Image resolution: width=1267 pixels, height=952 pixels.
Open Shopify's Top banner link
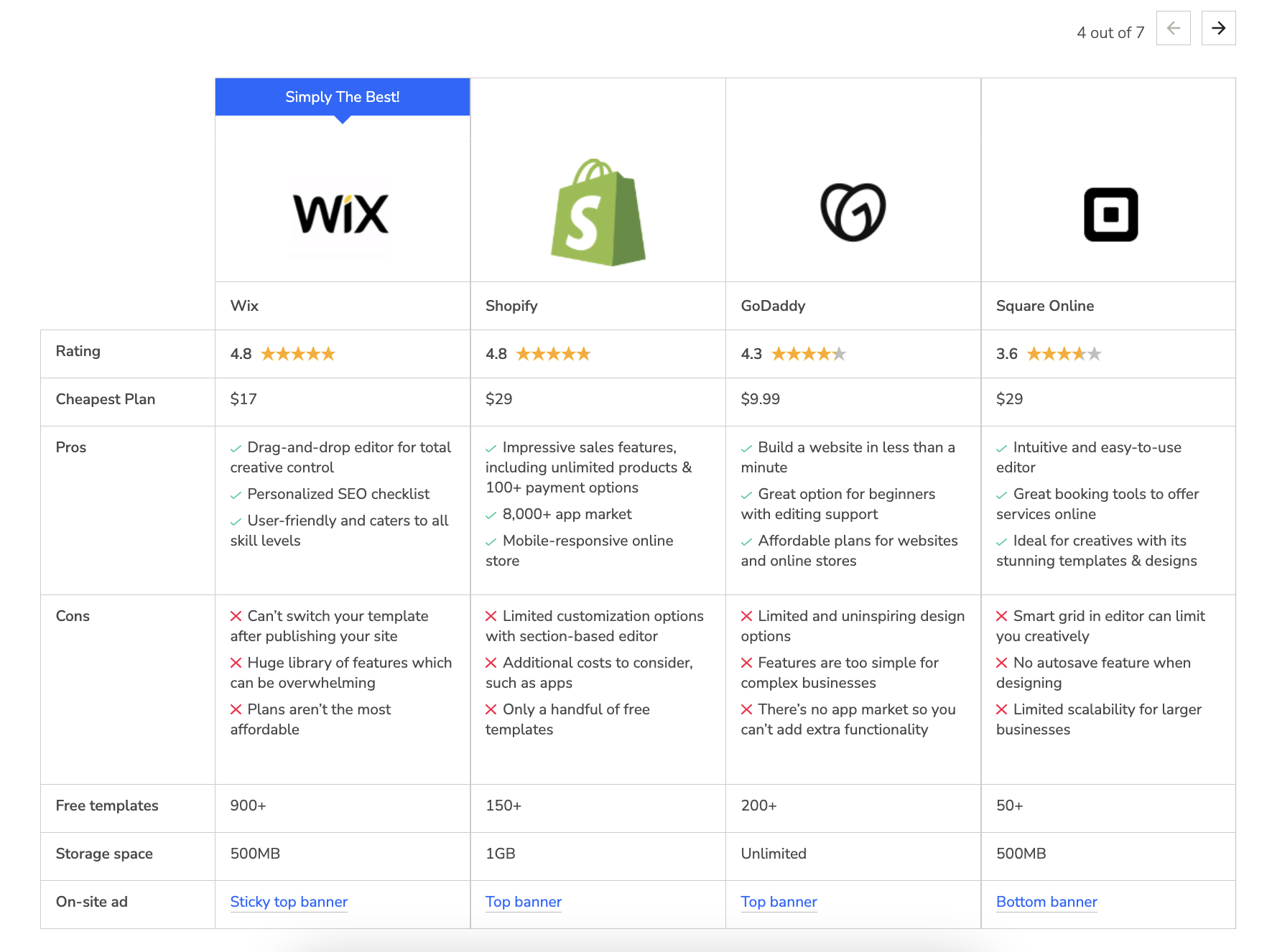pos(523,902)
